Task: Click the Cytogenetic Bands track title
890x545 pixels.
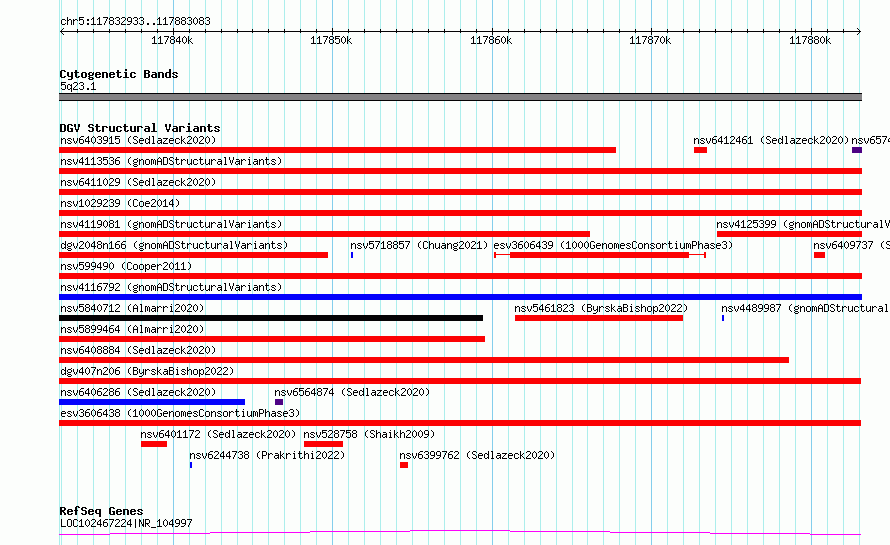Action: click(119, 74)
